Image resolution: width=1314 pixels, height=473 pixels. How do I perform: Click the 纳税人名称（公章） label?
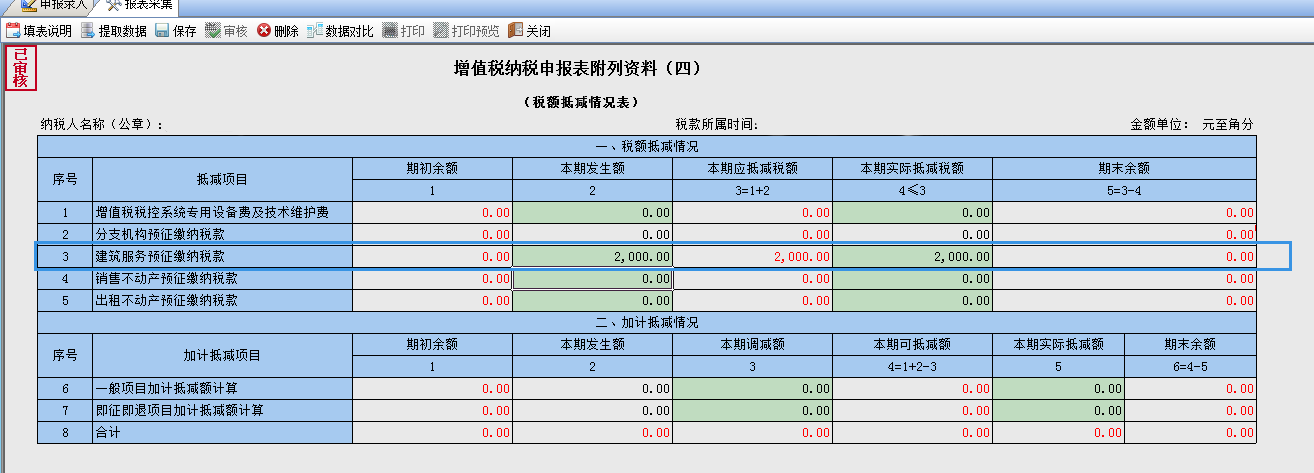[101, 125]
